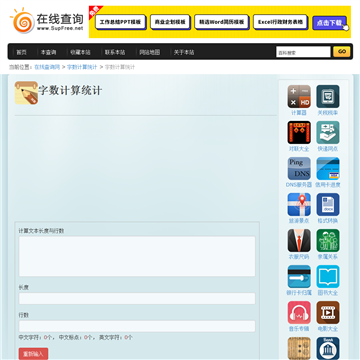Open the 格式转换 docx icon
360x360 pixels.
coord(328,204)
